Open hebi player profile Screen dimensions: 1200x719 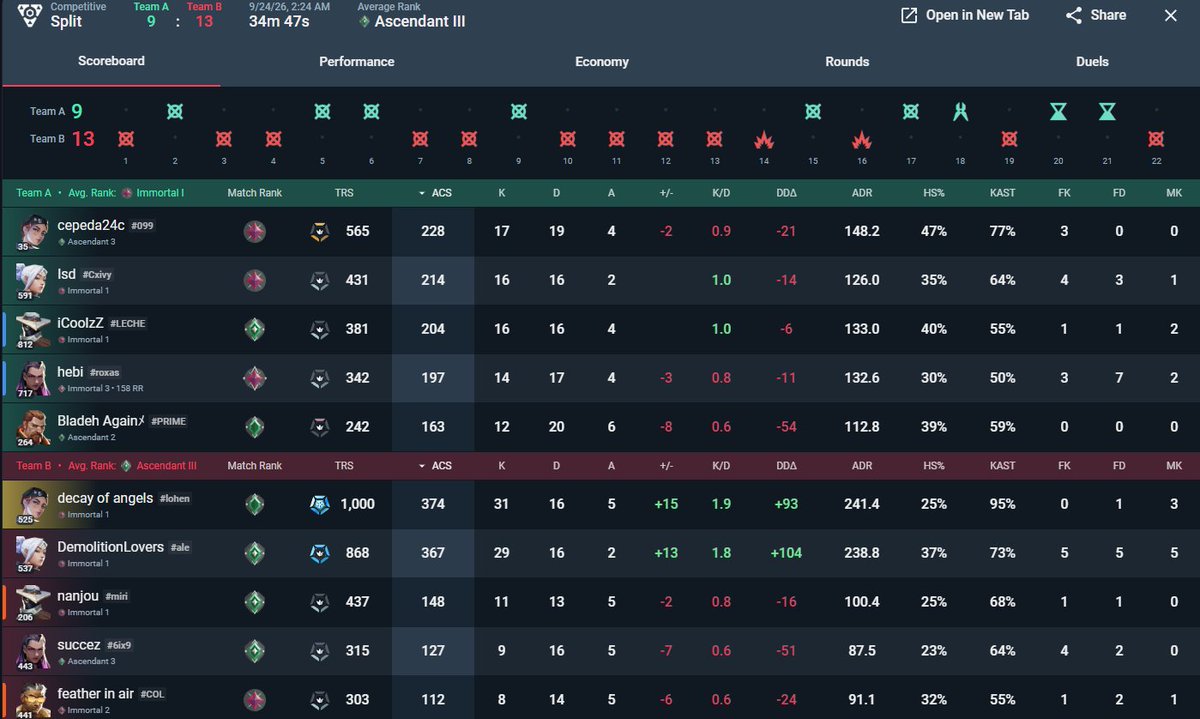coord(70,372)
